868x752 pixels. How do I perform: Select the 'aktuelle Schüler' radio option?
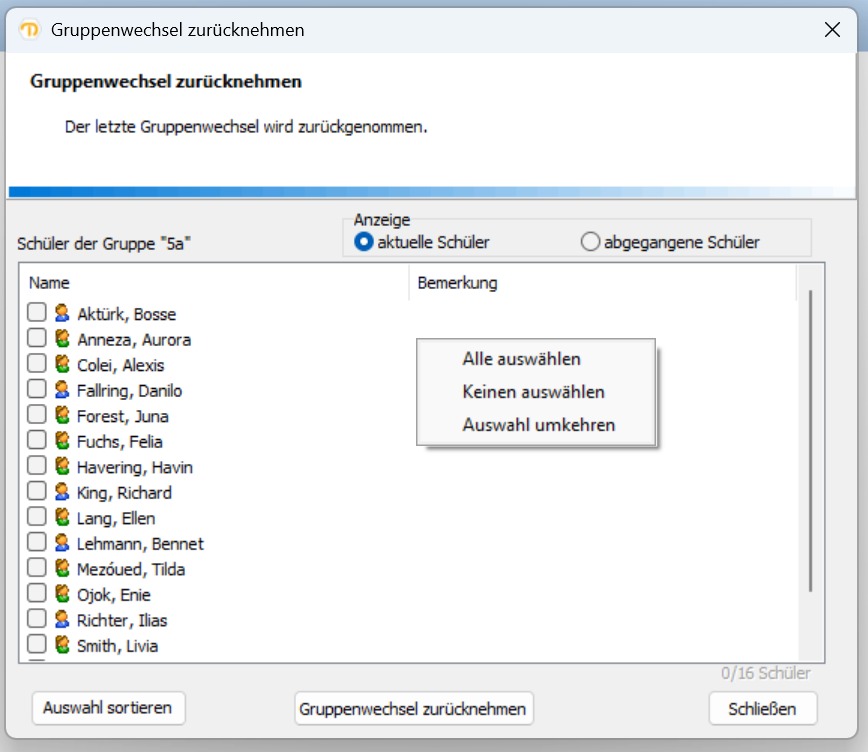364,242
